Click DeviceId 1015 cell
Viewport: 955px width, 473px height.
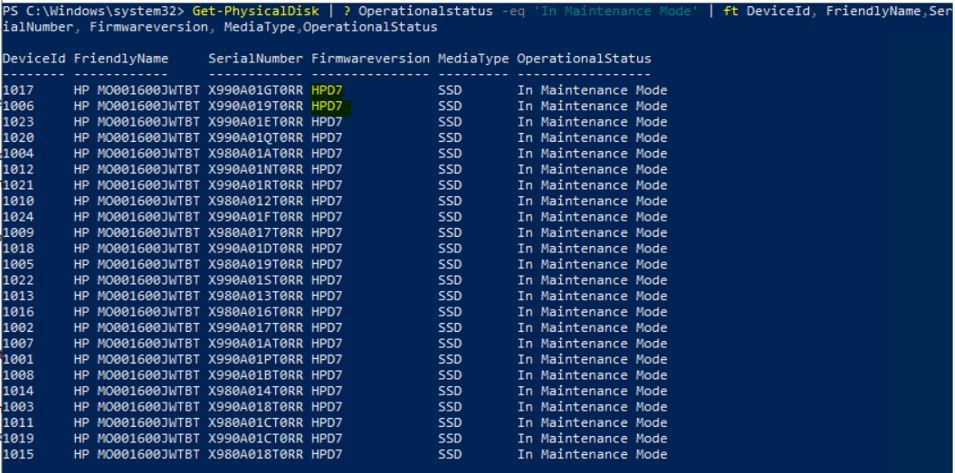[18, 454]
